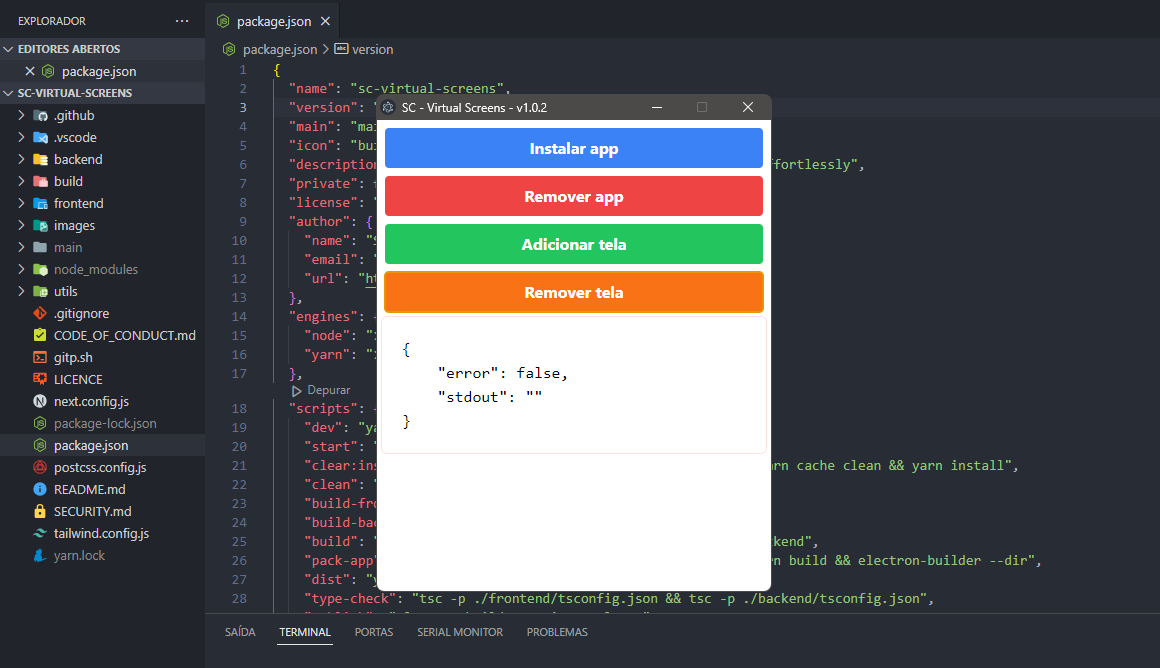This screenshot has width=1160, height=668.
Task: Collapse the EDITORES ABERTOS section
Action: pyautogui.click(x=8, y=48)
